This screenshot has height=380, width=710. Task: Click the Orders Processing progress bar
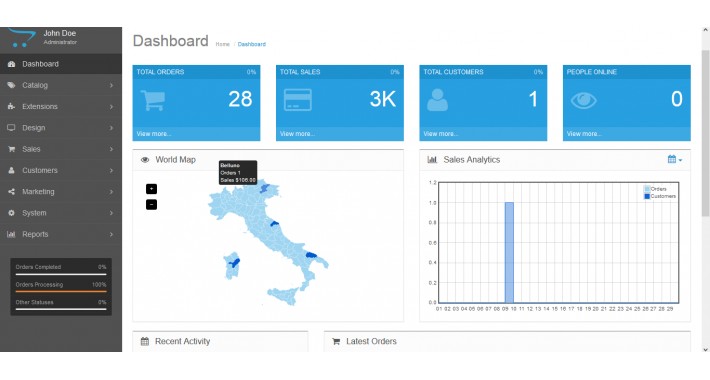pyautogui.click(x=61, y=292)
